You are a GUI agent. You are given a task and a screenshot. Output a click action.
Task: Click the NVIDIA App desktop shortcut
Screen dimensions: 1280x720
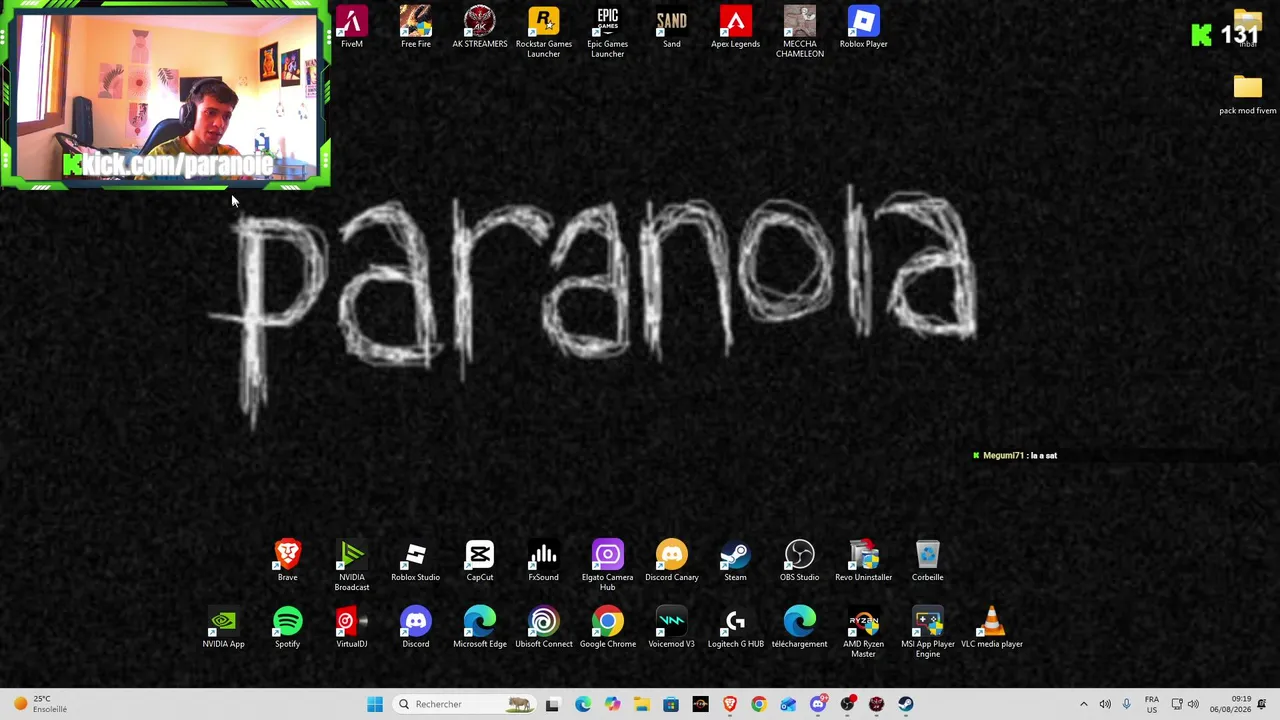224,628
